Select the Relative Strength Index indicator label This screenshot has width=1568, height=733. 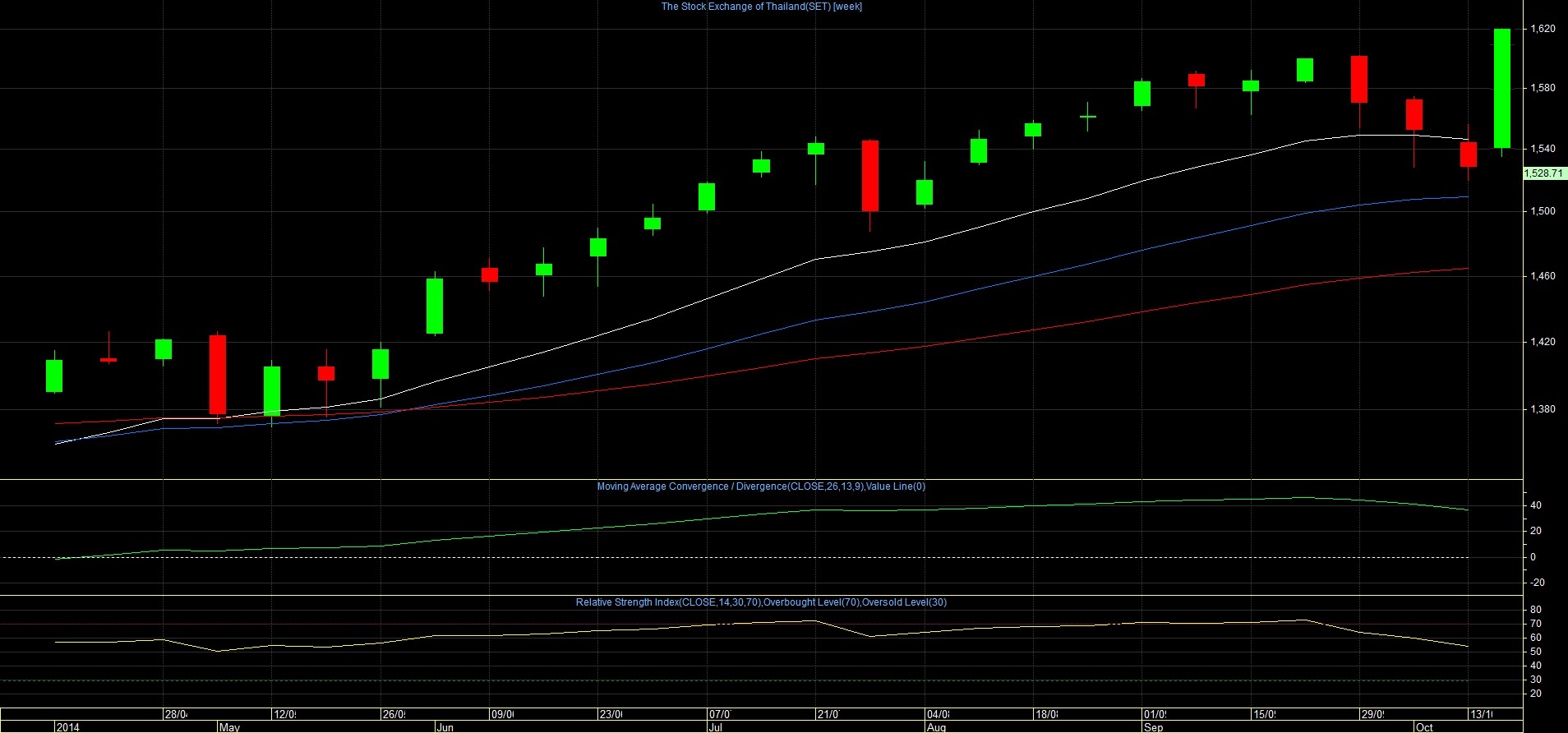pyautogui.click(x=761, y=602)
